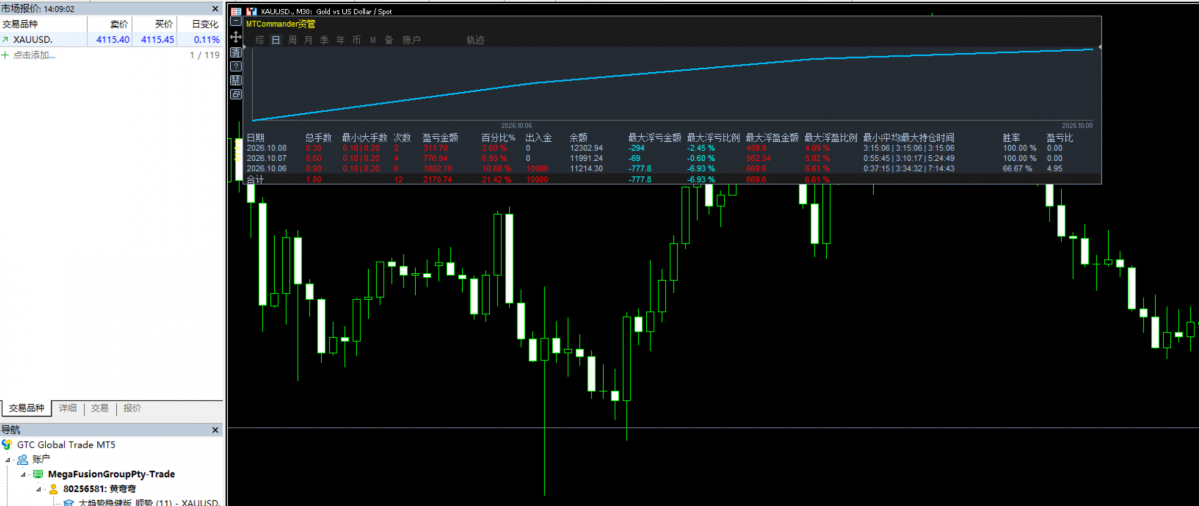Select the MegaFusionGroupPty-Trade tree item

coord(111,474)
